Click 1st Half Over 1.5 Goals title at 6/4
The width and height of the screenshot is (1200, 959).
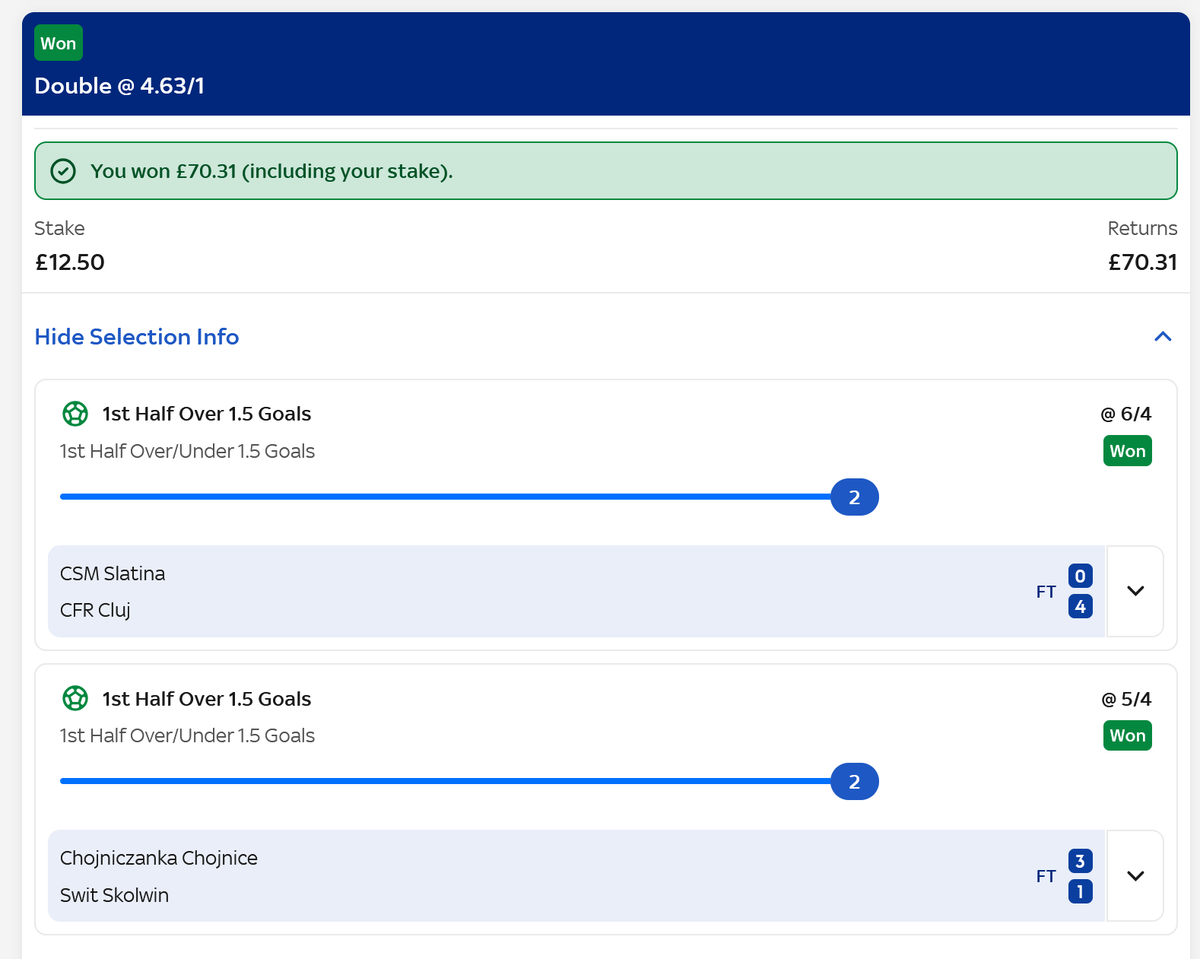coord(207,414)
